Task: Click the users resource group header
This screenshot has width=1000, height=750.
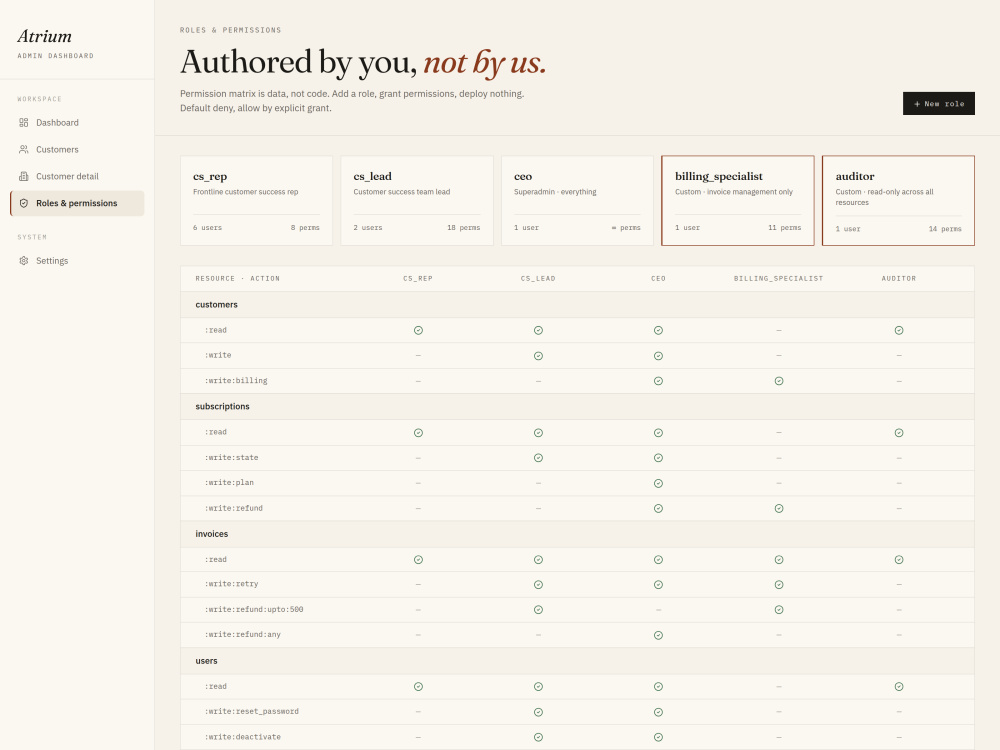Action: [x=577, y=661]
